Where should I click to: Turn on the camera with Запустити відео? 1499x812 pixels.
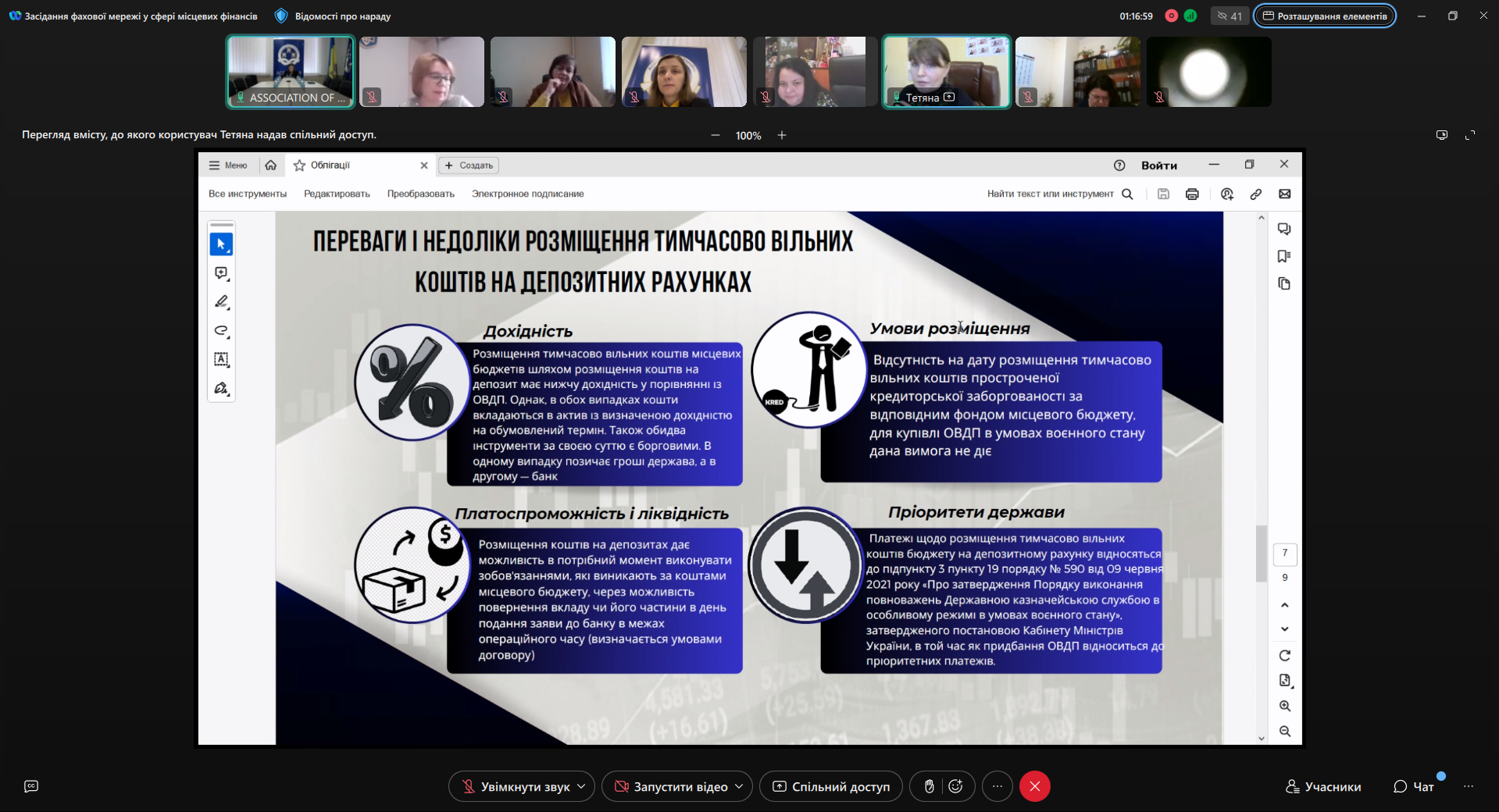[x=671, y=786]
